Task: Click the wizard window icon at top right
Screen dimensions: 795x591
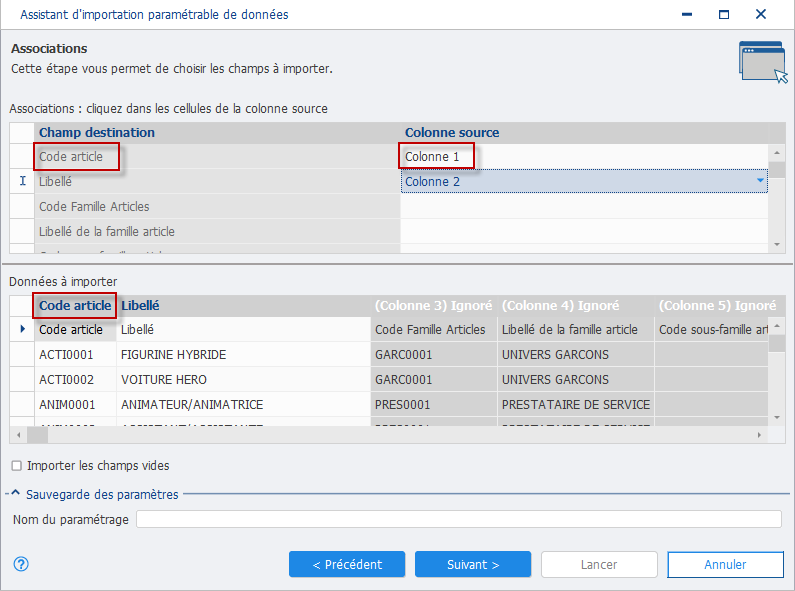Action: coord(760,61)
